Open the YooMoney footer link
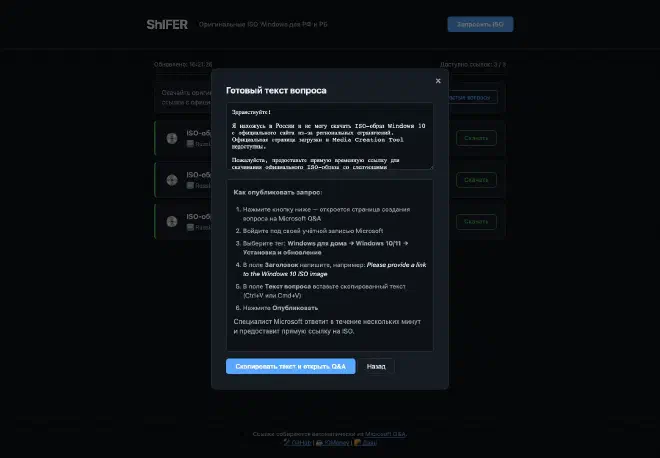The image size is (660, 458). 333,442
